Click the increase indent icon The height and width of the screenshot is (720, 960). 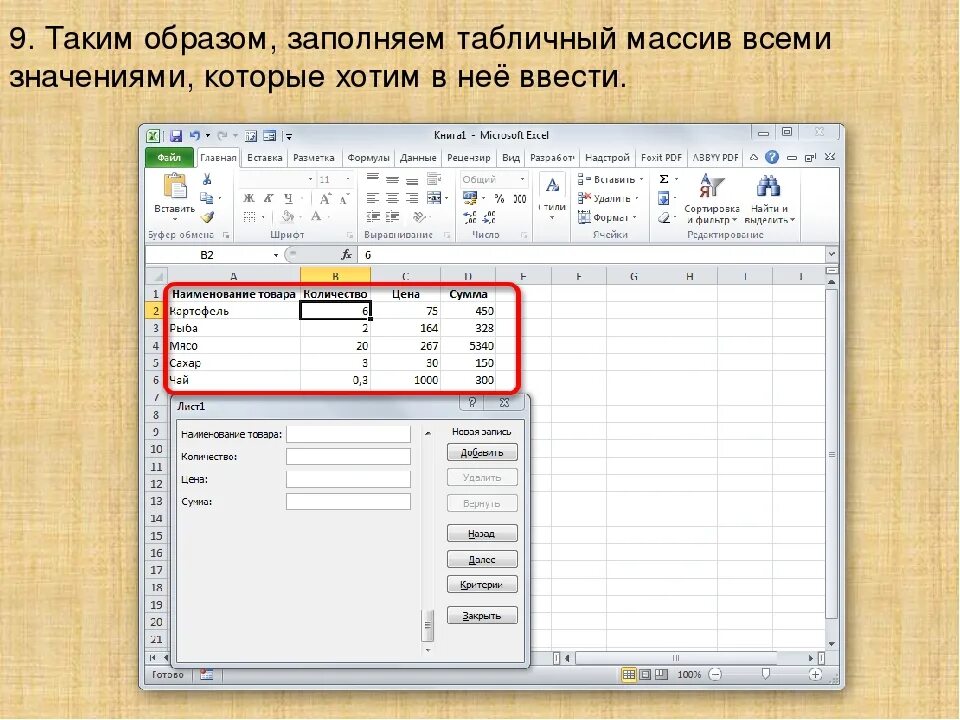tap(392, 216)
